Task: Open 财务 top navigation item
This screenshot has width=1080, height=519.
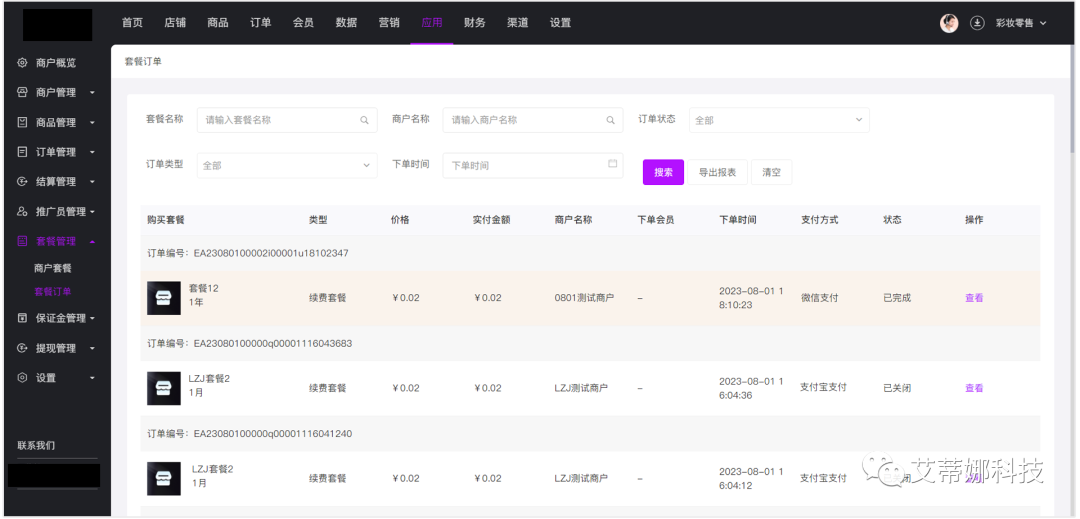Action: click(475, 23)
